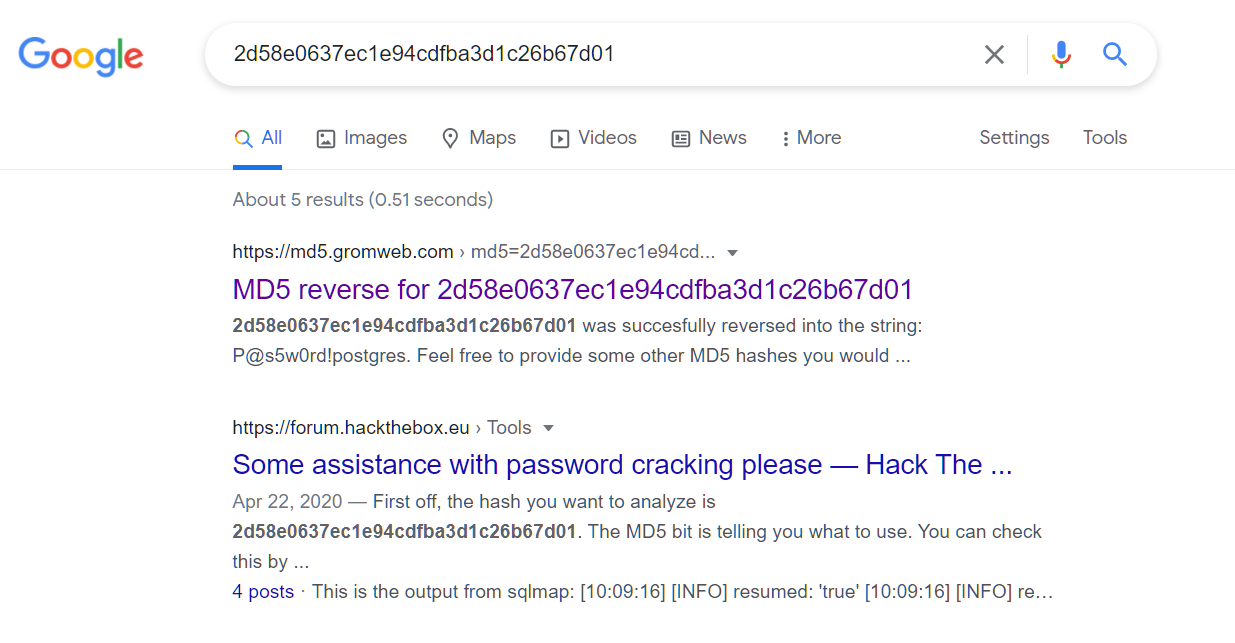Image resolution: width=1235 pixels, height=643 pixels.
Task: Click the md5.gromweb.com URL breadcrumb
Action: click(x=343, y=252)
